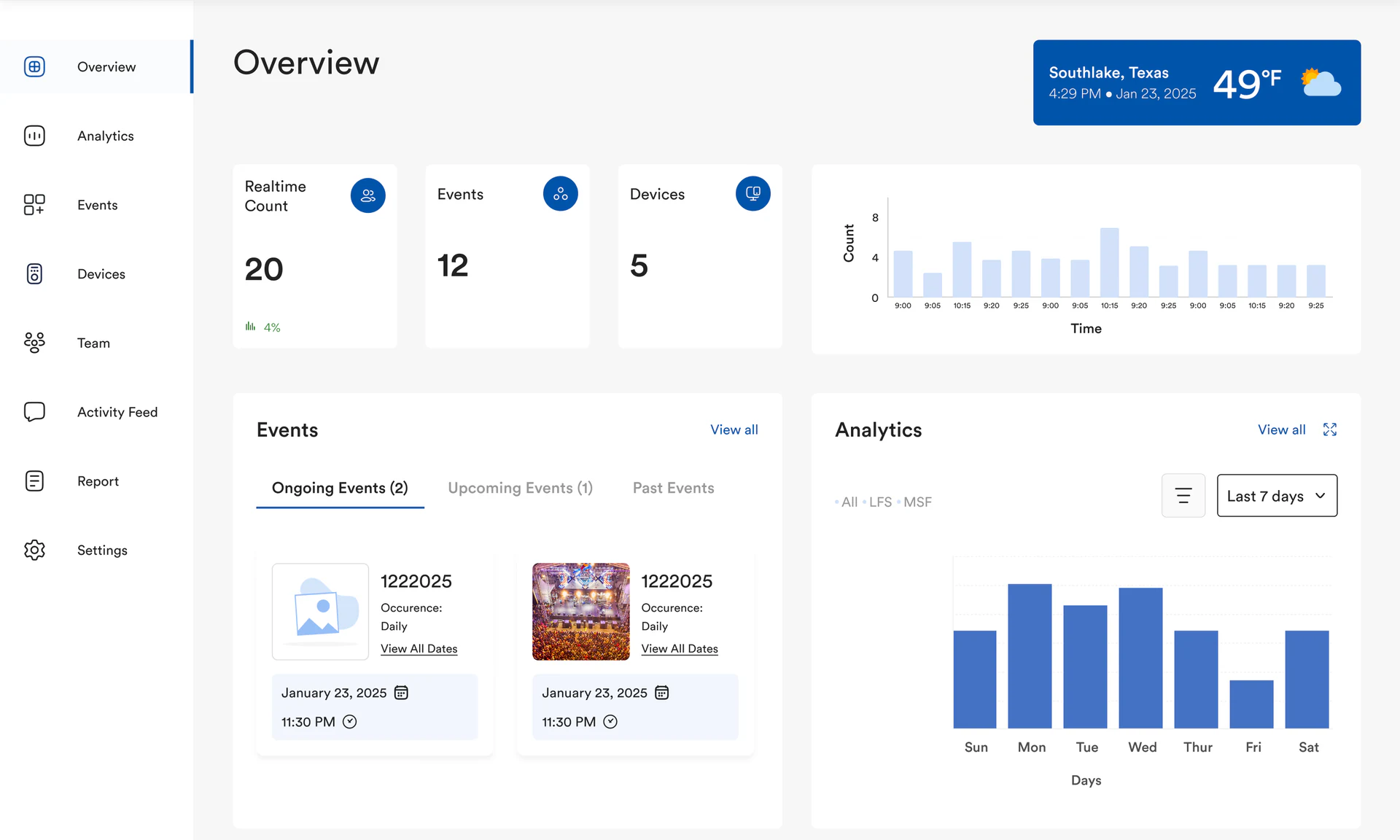The image size is (1400, 840).
Task: Click the Report document icon
Action: click(34, 481)
